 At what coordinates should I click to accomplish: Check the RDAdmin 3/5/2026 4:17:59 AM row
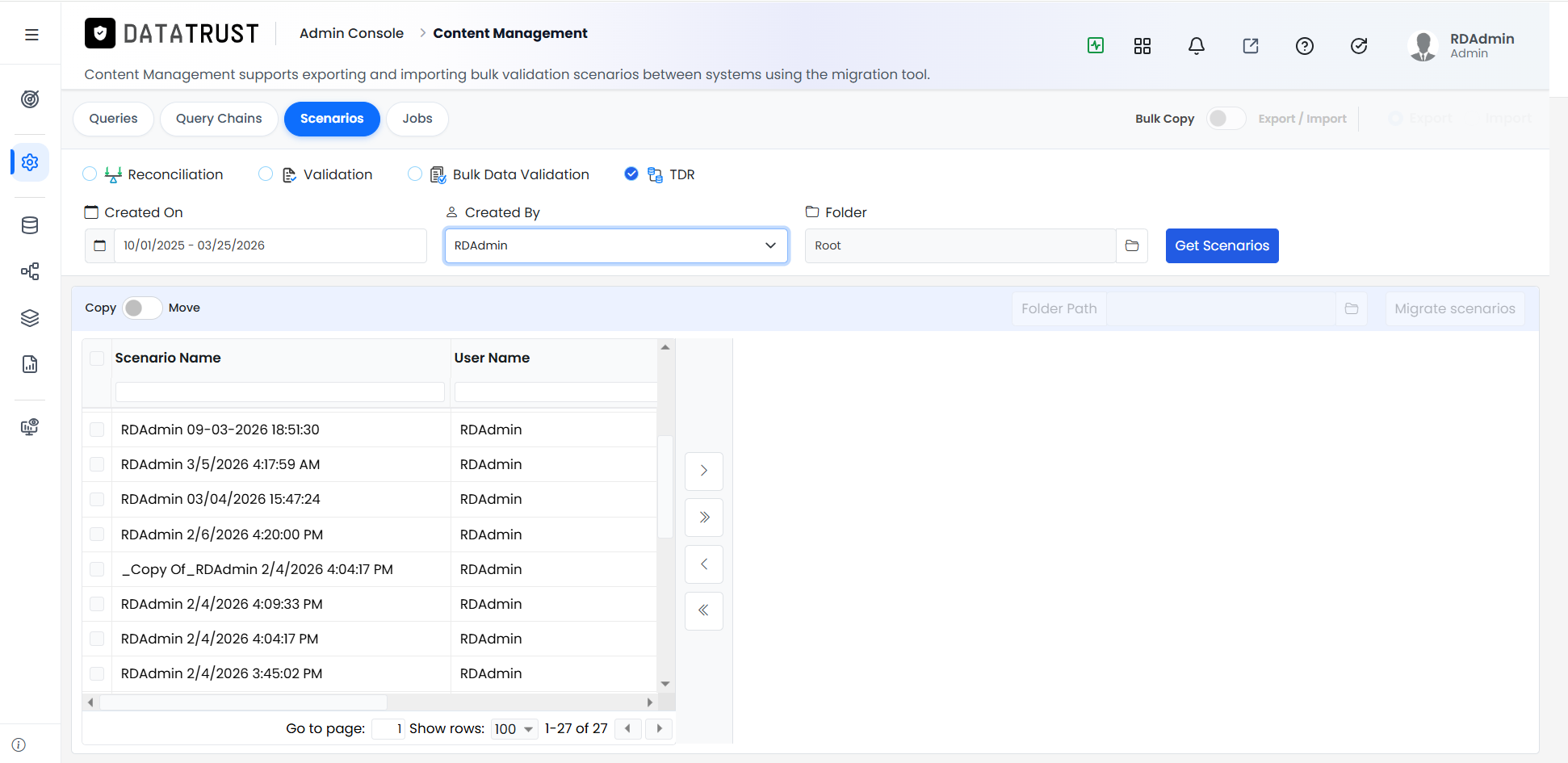[97, 464]
